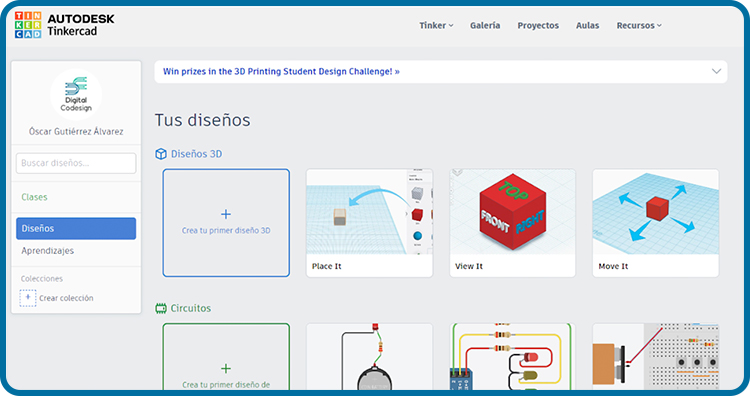Click the green plus in the circuit tile

click(226, 368)
